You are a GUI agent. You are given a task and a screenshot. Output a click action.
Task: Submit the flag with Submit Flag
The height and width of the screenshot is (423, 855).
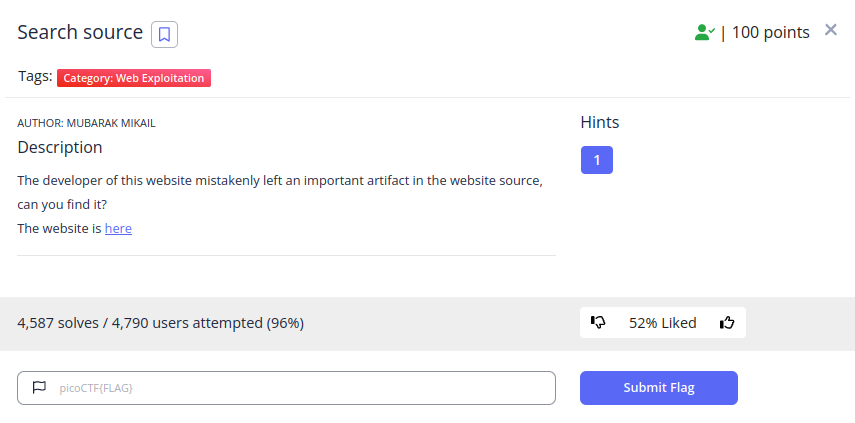(659, 388)
